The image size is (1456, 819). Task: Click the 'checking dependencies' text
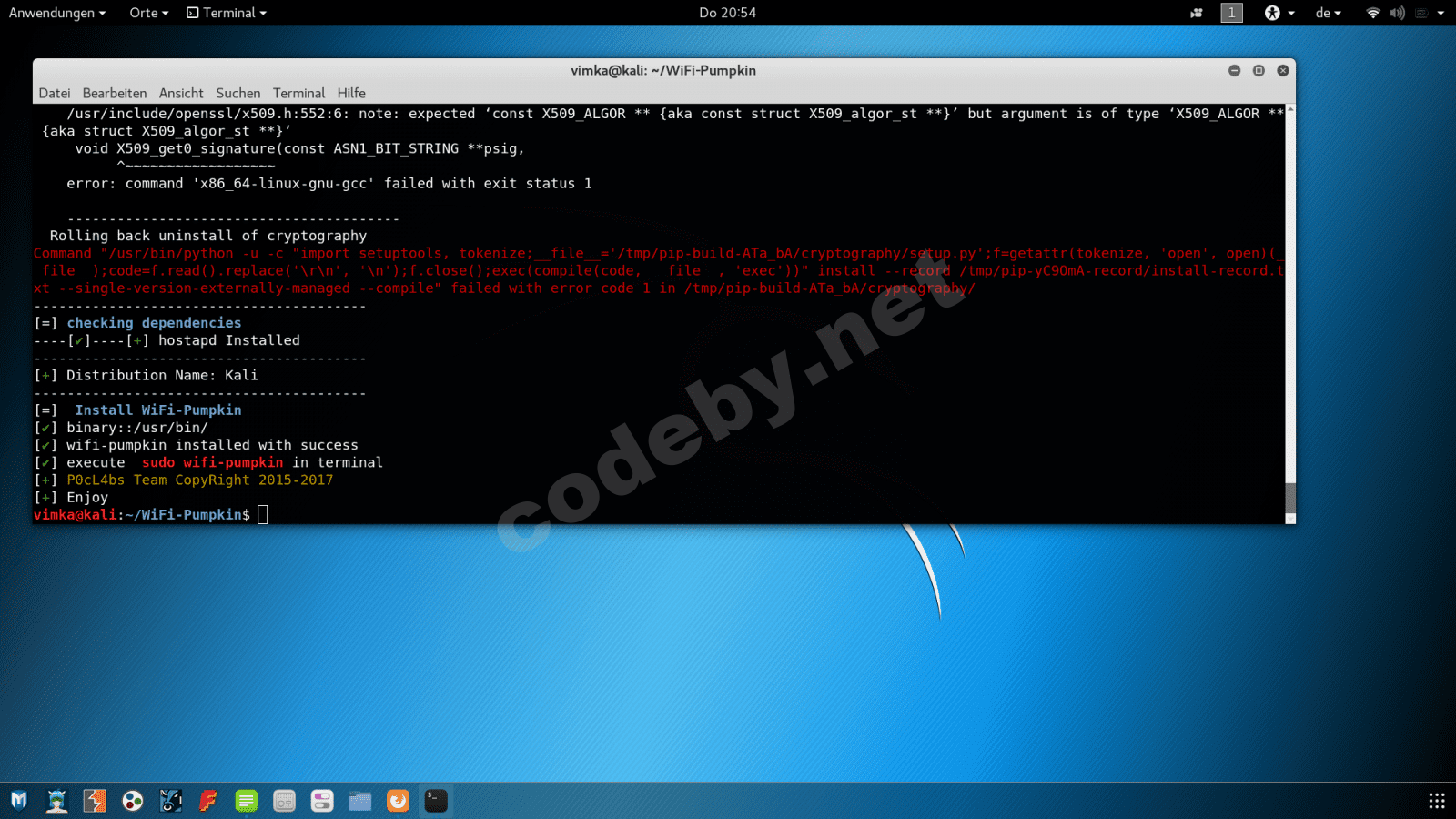154,323
